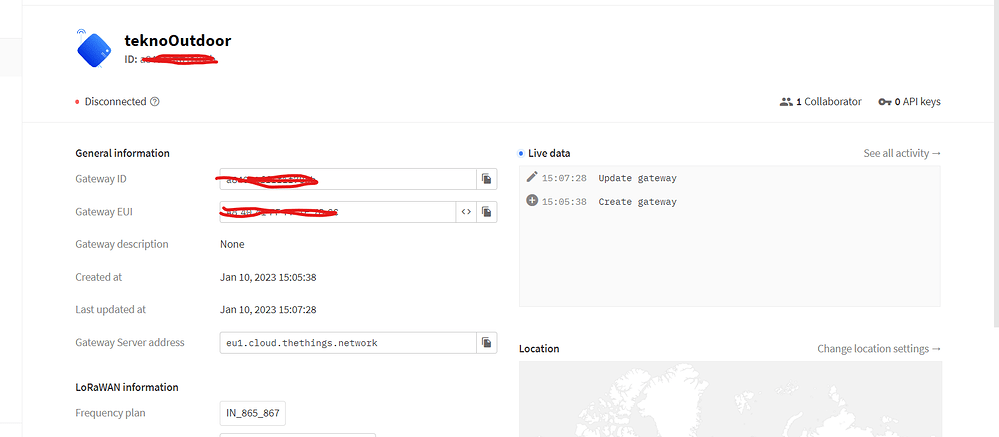Click the IN_865_867 frequency plan tag
This screenshot has height=437, width=999.
pyautogui.click(x=253, y=413)
